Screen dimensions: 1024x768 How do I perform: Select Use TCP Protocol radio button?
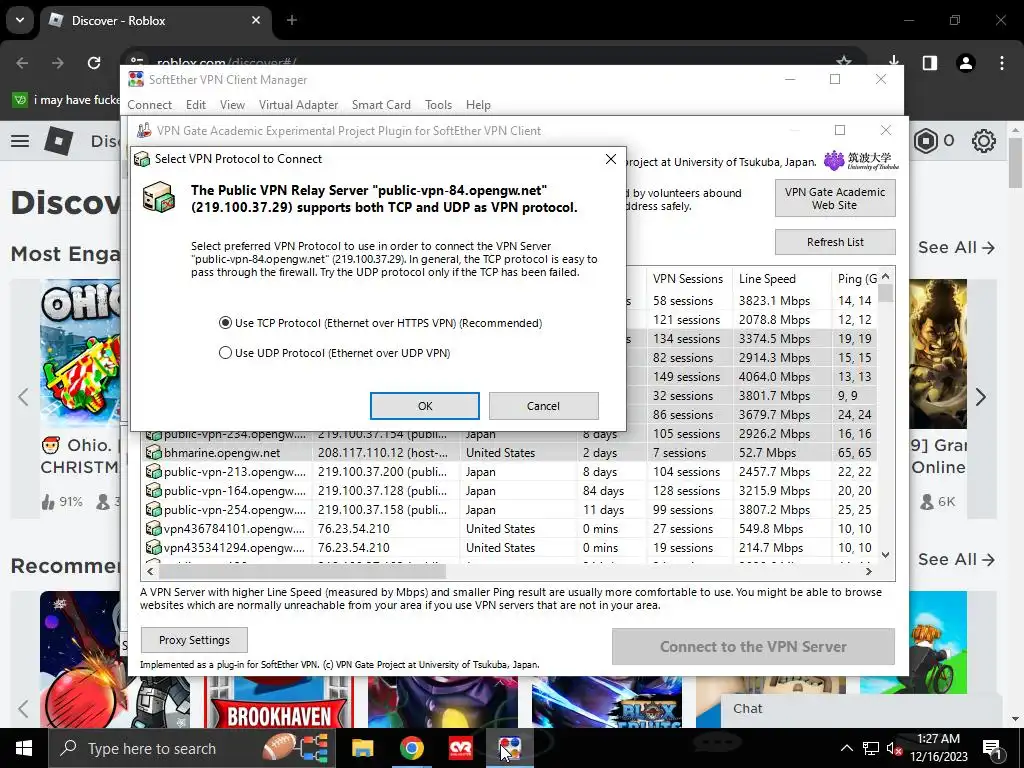[225, 323]
